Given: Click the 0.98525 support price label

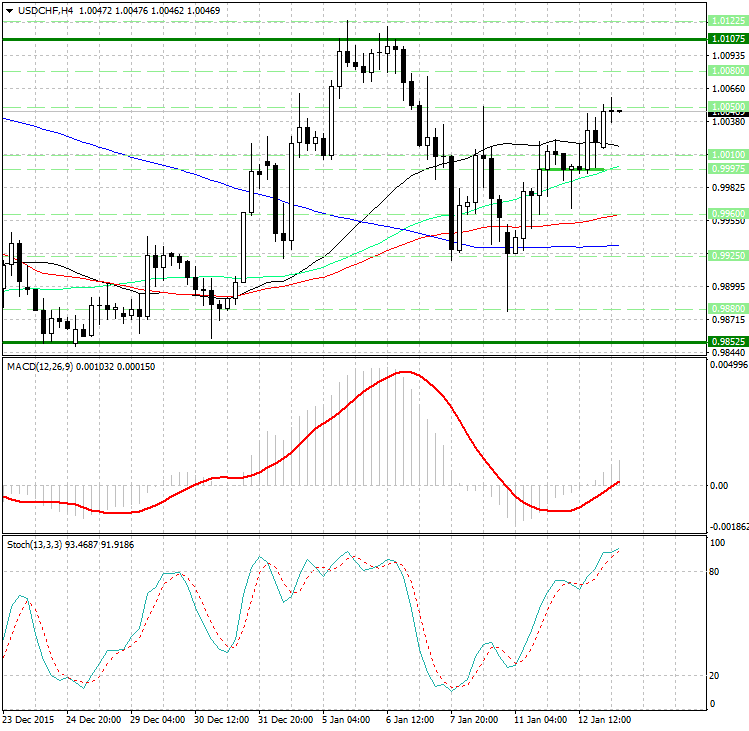Looking at the screenshot, I should [x=726, y=342].
